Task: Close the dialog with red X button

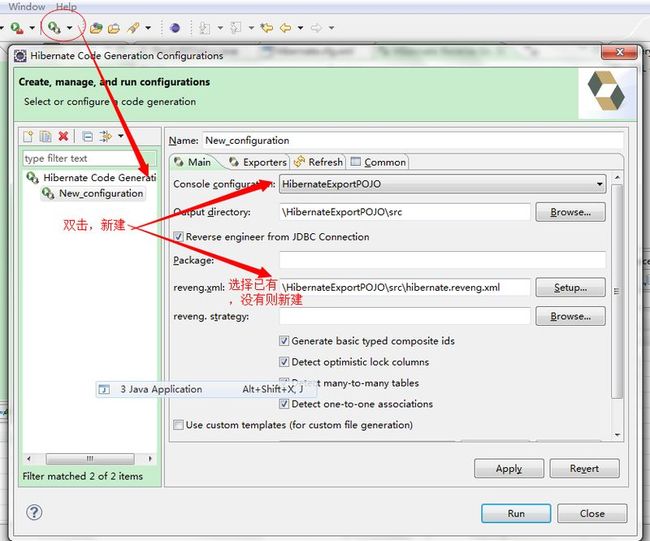Action: 619,52
